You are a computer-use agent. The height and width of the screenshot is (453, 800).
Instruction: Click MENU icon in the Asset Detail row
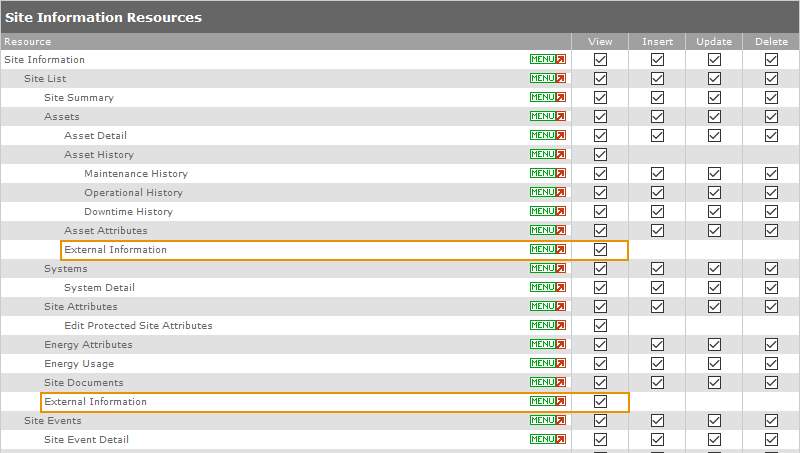click(547, 136)
